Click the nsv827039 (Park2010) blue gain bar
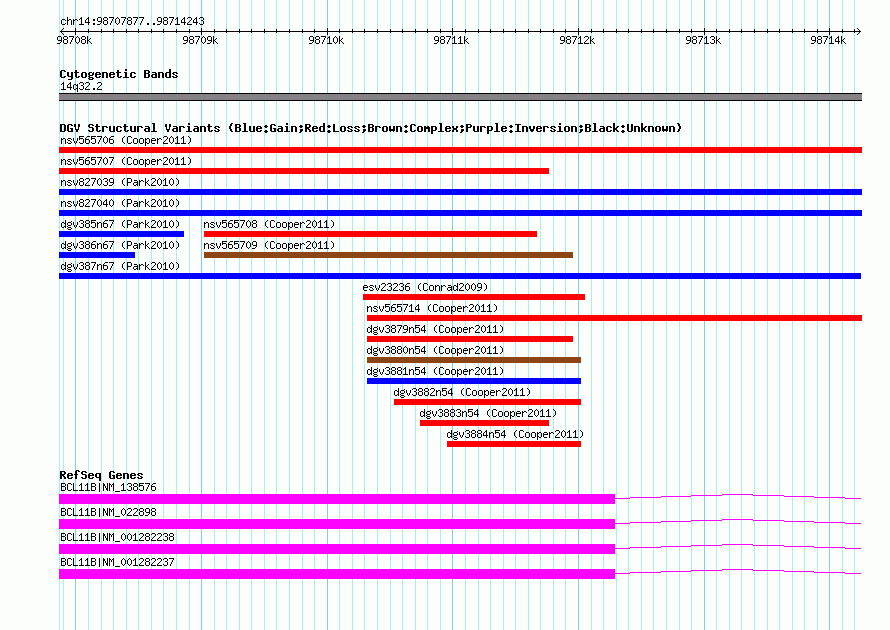The height and width of the screenshot is (630, 890). [460, 192]
